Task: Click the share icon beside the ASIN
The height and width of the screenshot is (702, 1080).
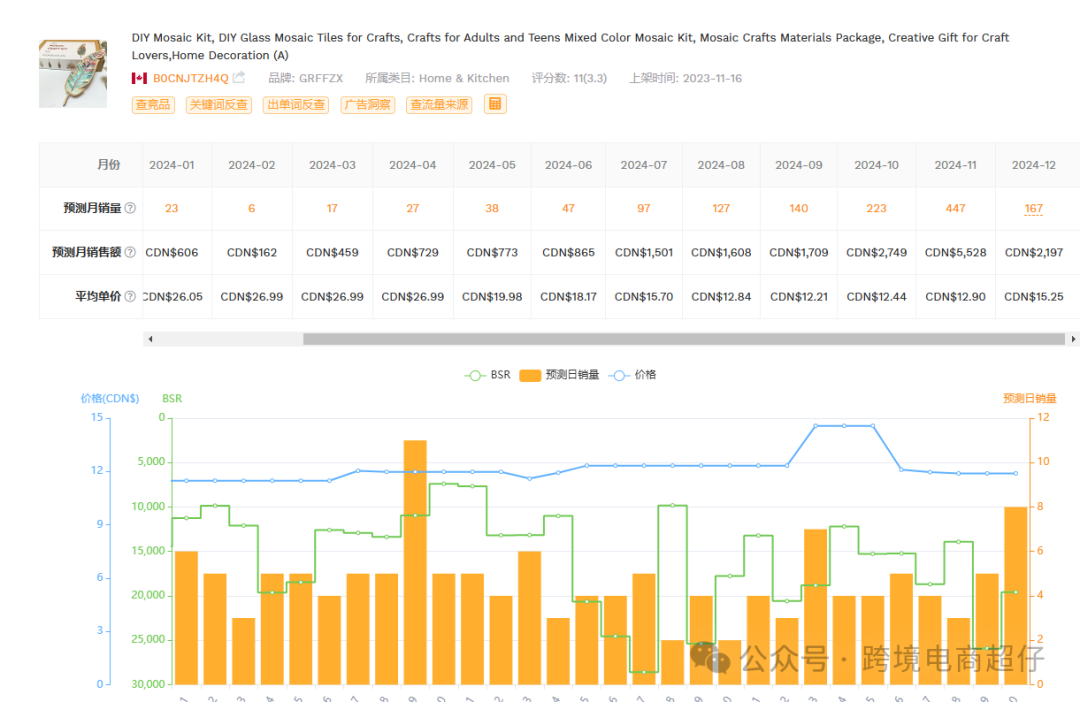Action: 239,78
